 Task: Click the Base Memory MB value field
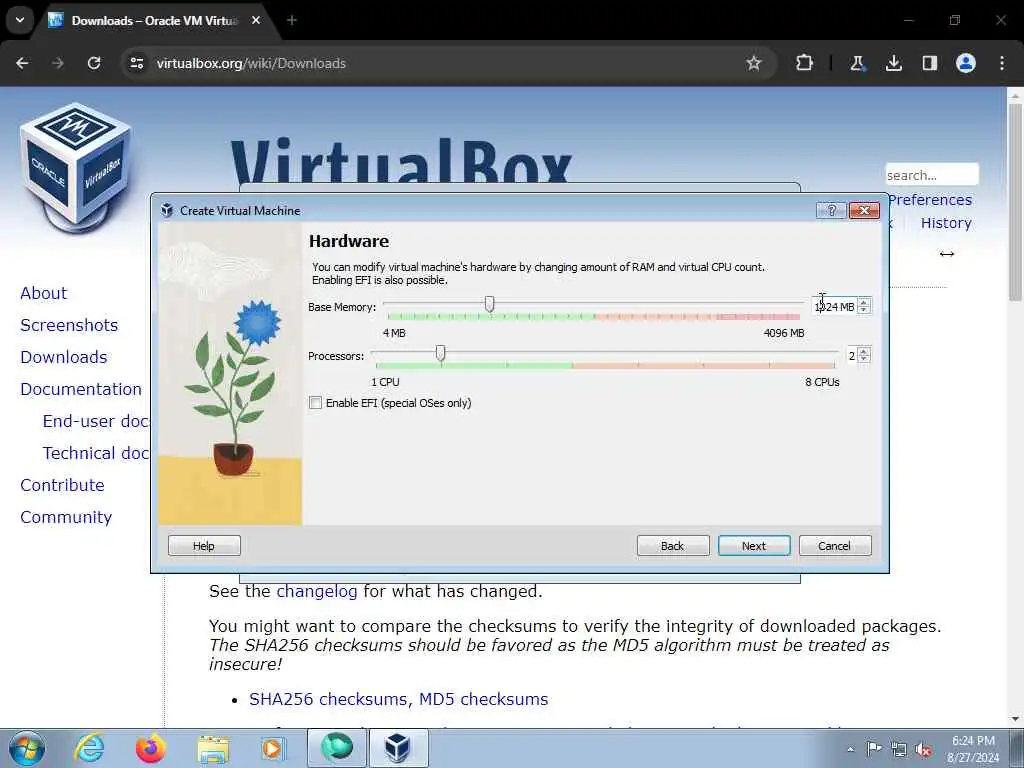(x=835, y=306)
